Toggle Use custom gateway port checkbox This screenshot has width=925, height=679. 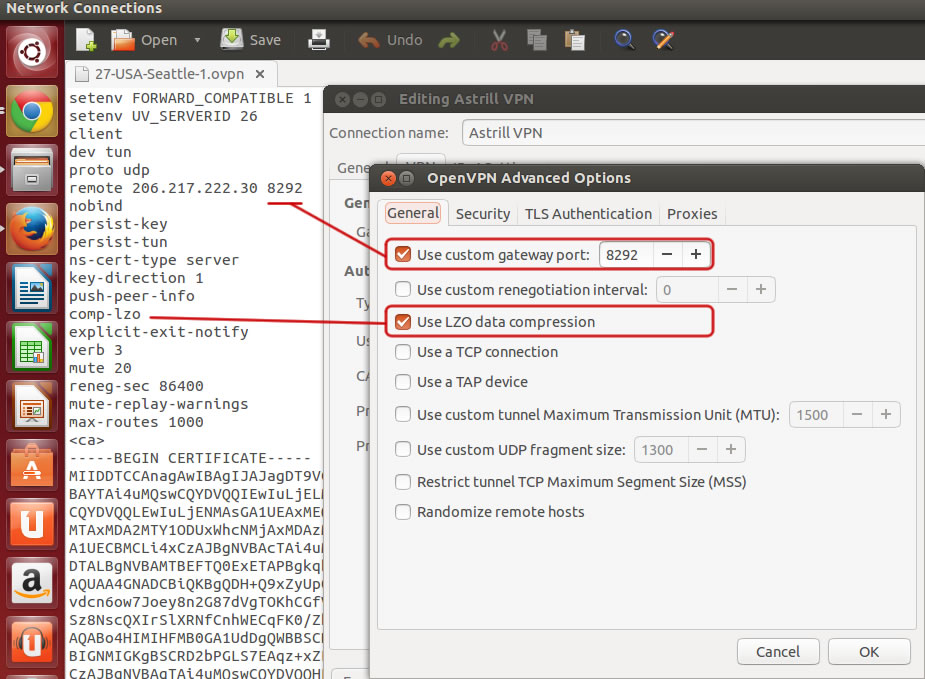403,254
